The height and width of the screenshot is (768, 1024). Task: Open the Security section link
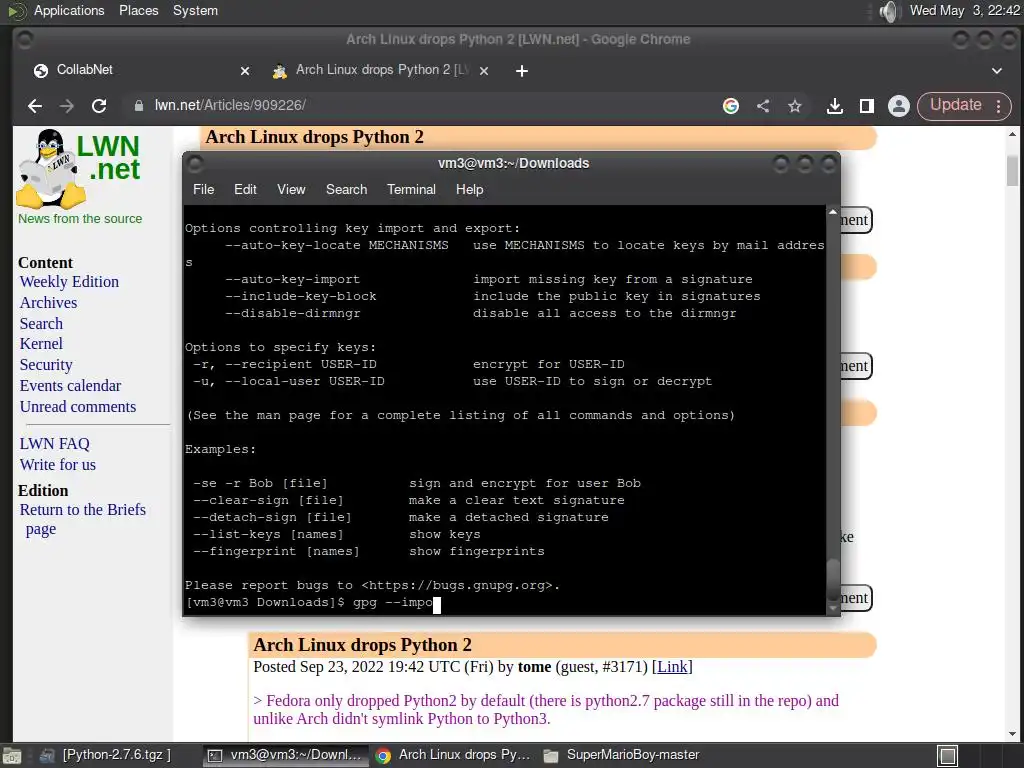(x=46, y=365)
